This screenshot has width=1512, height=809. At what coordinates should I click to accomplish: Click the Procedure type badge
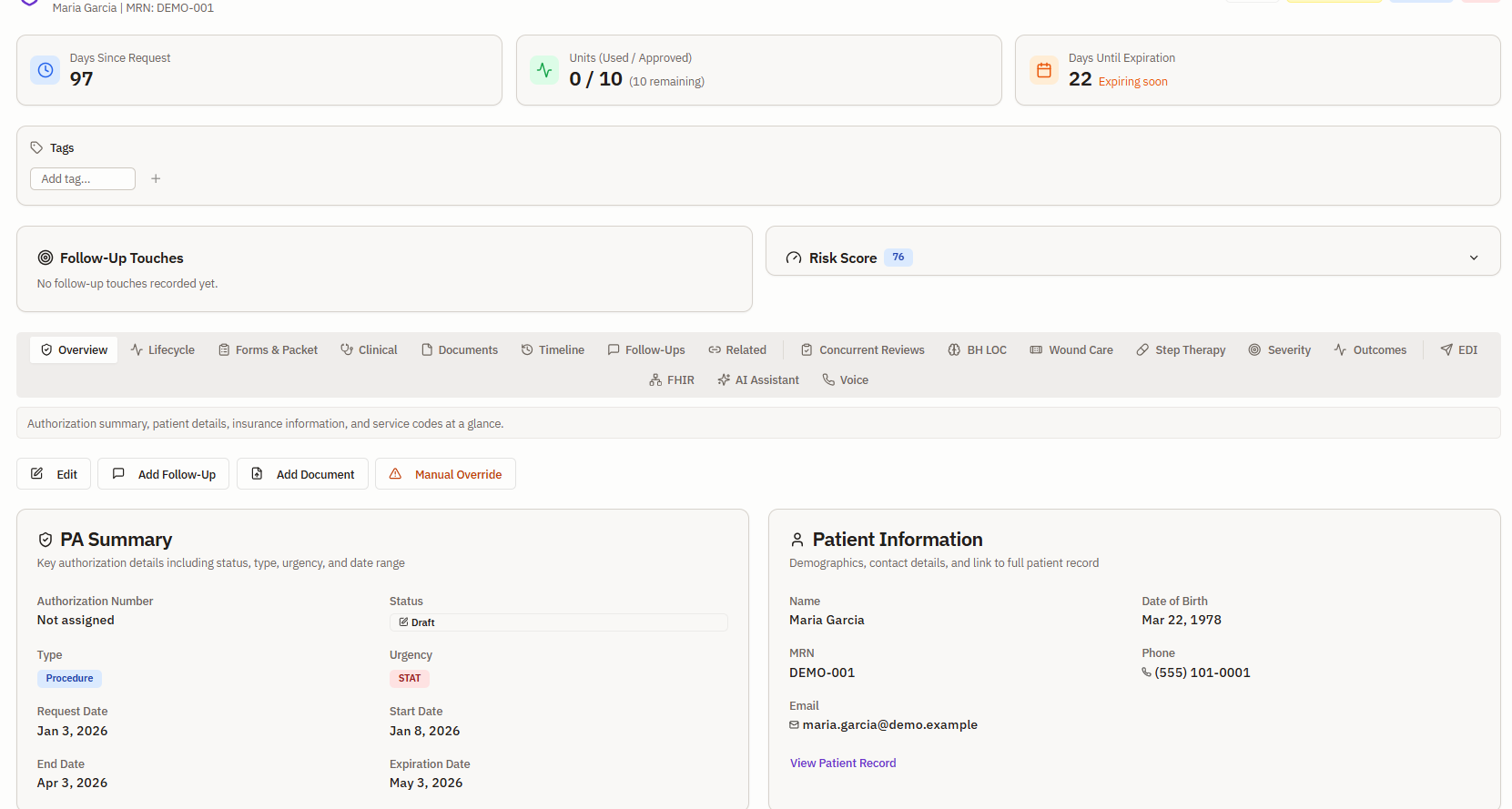click(69, 678)
